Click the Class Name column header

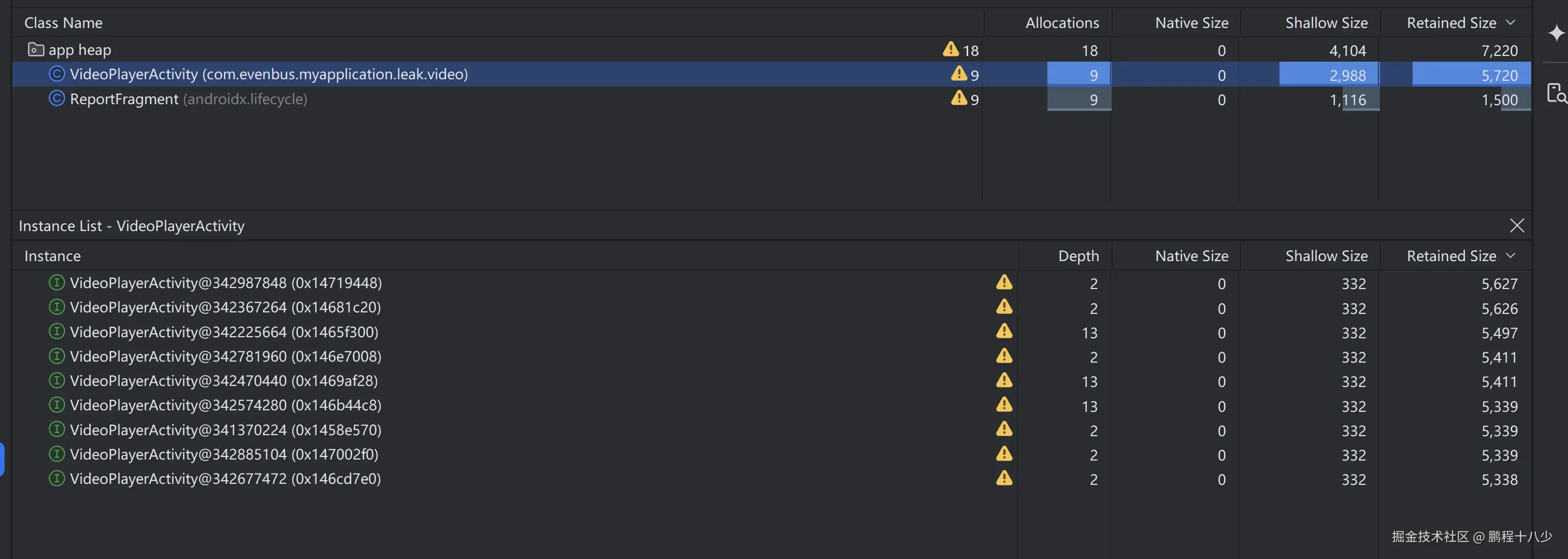pos(63,23)
